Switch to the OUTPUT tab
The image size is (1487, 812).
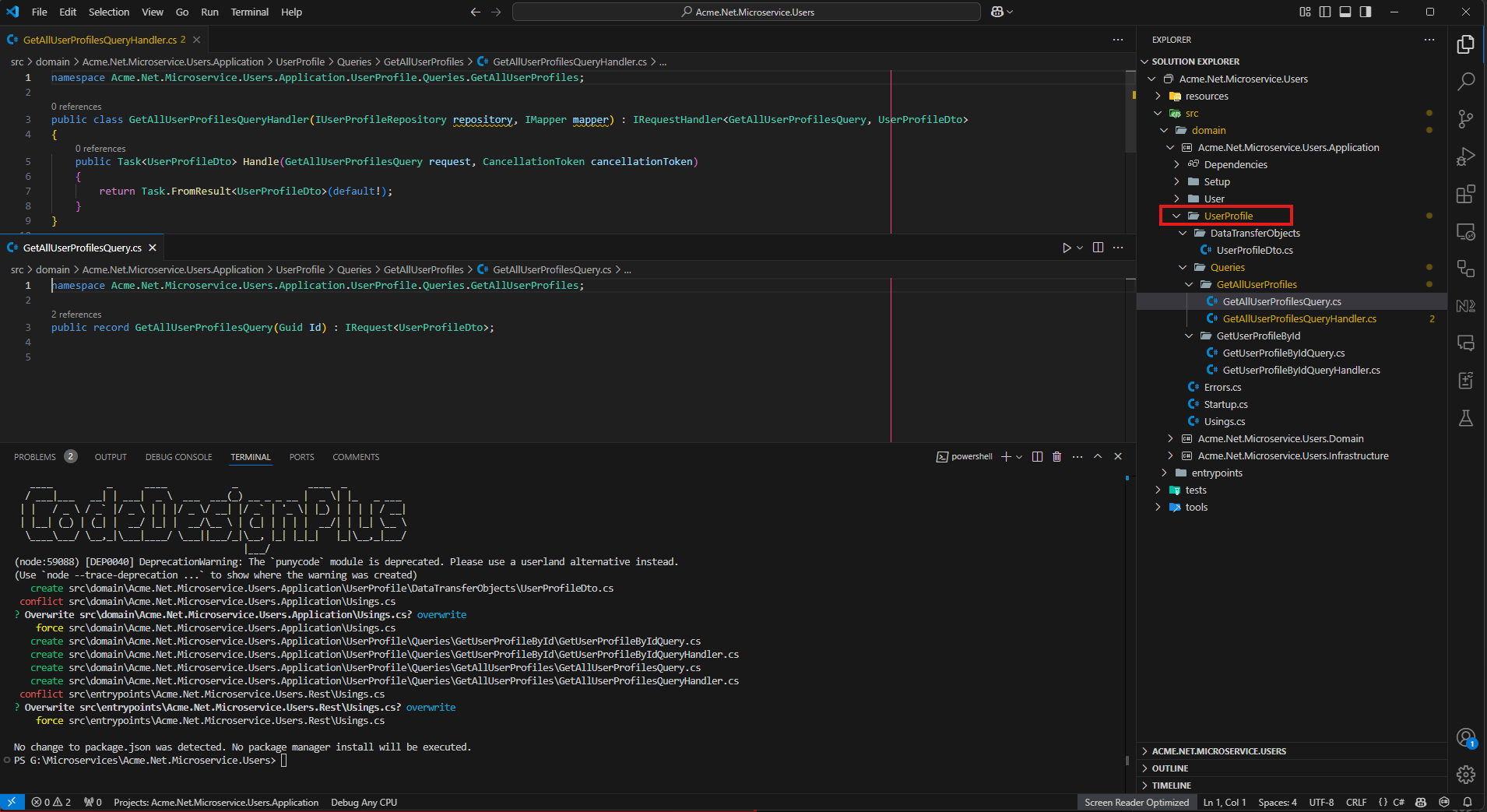111,457
